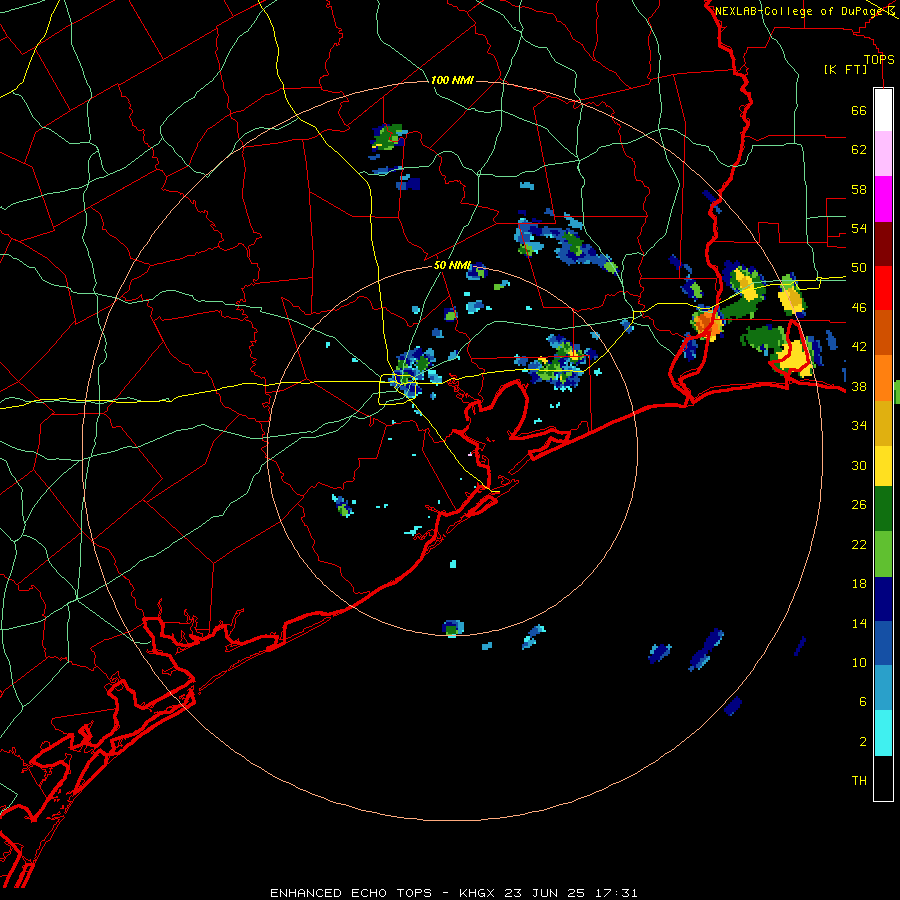Image resolution: width=900 pixels, height=900 pixels.
Task: Click the 22 value on the legend
Action: coord(859,544)
